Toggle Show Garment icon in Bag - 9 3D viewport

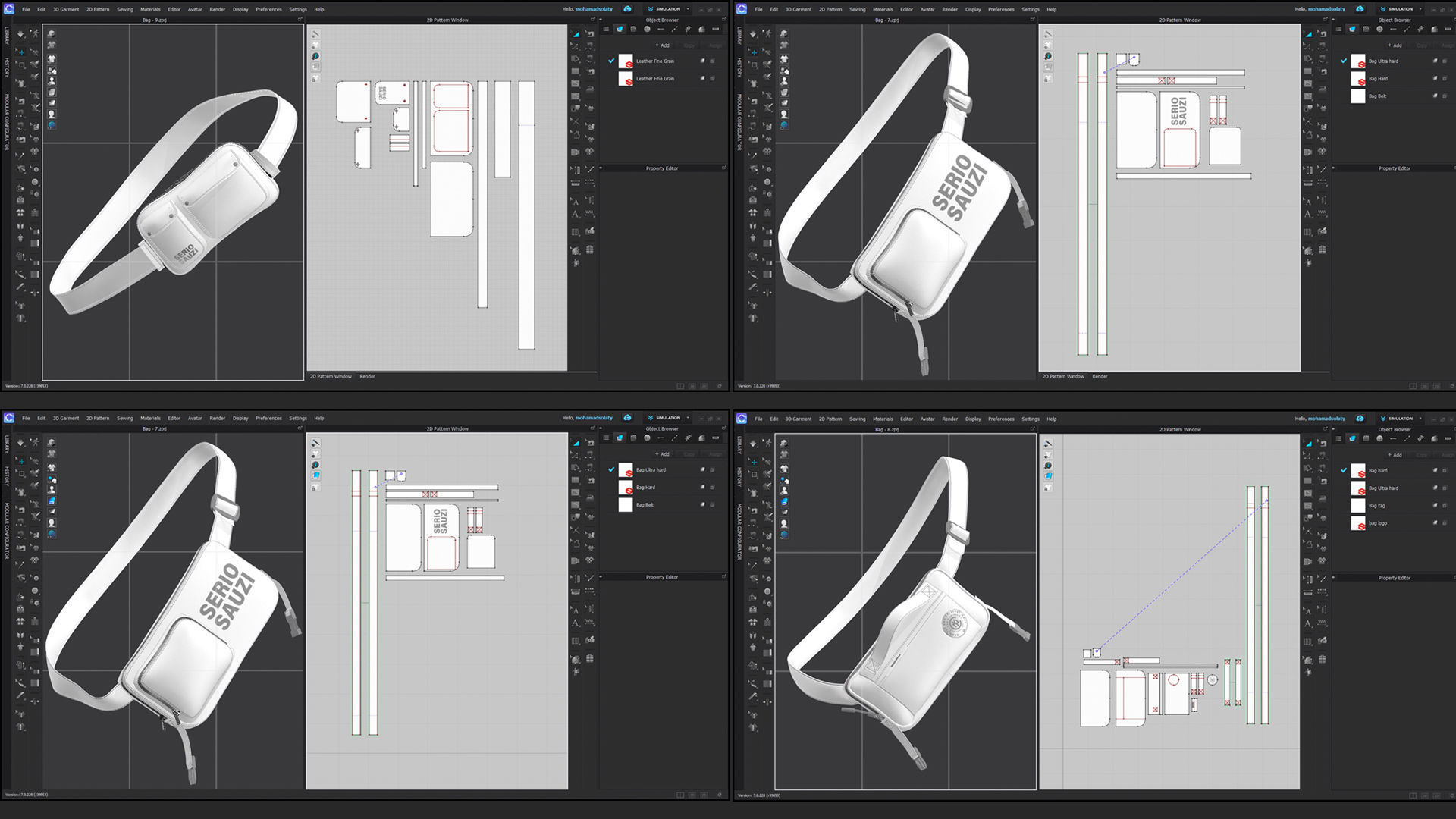coord(52,58)
